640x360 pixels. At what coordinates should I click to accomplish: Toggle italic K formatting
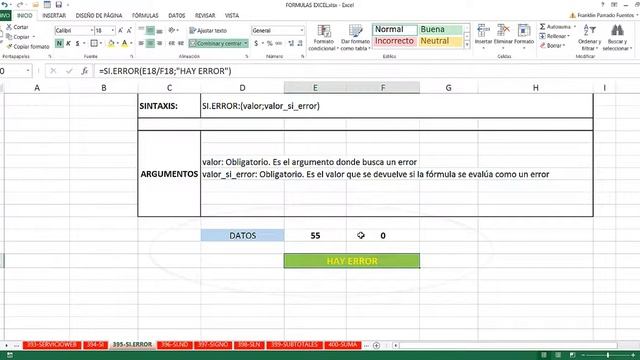[x=68, y=43]
